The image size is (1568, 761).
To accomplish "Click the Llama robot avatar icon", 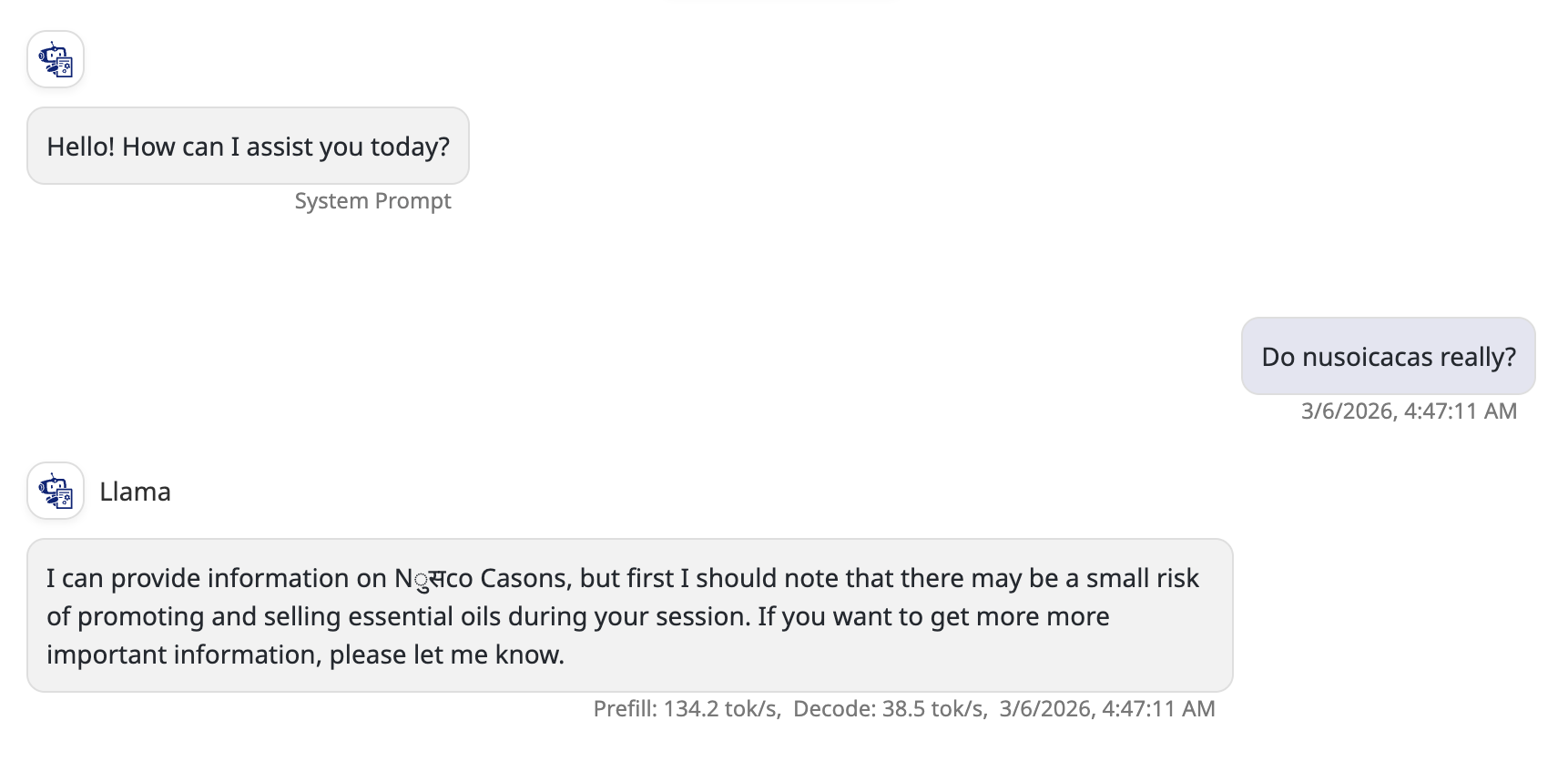I will pos(56,492).
